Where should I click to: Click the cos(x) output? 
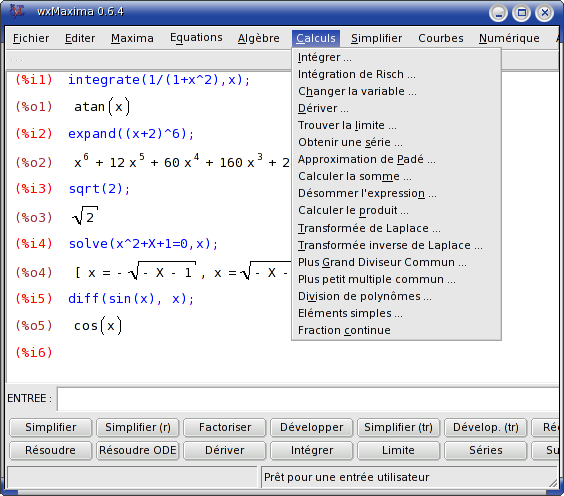pyautogui.click(x=98, y=326)
